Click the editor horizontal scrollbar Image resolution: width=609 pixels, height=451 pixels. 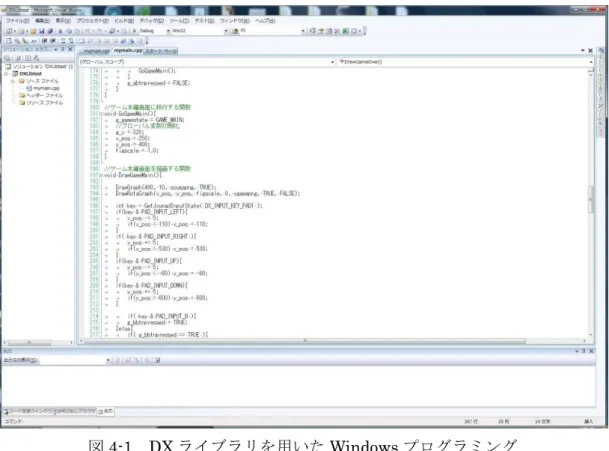(305, 341)
